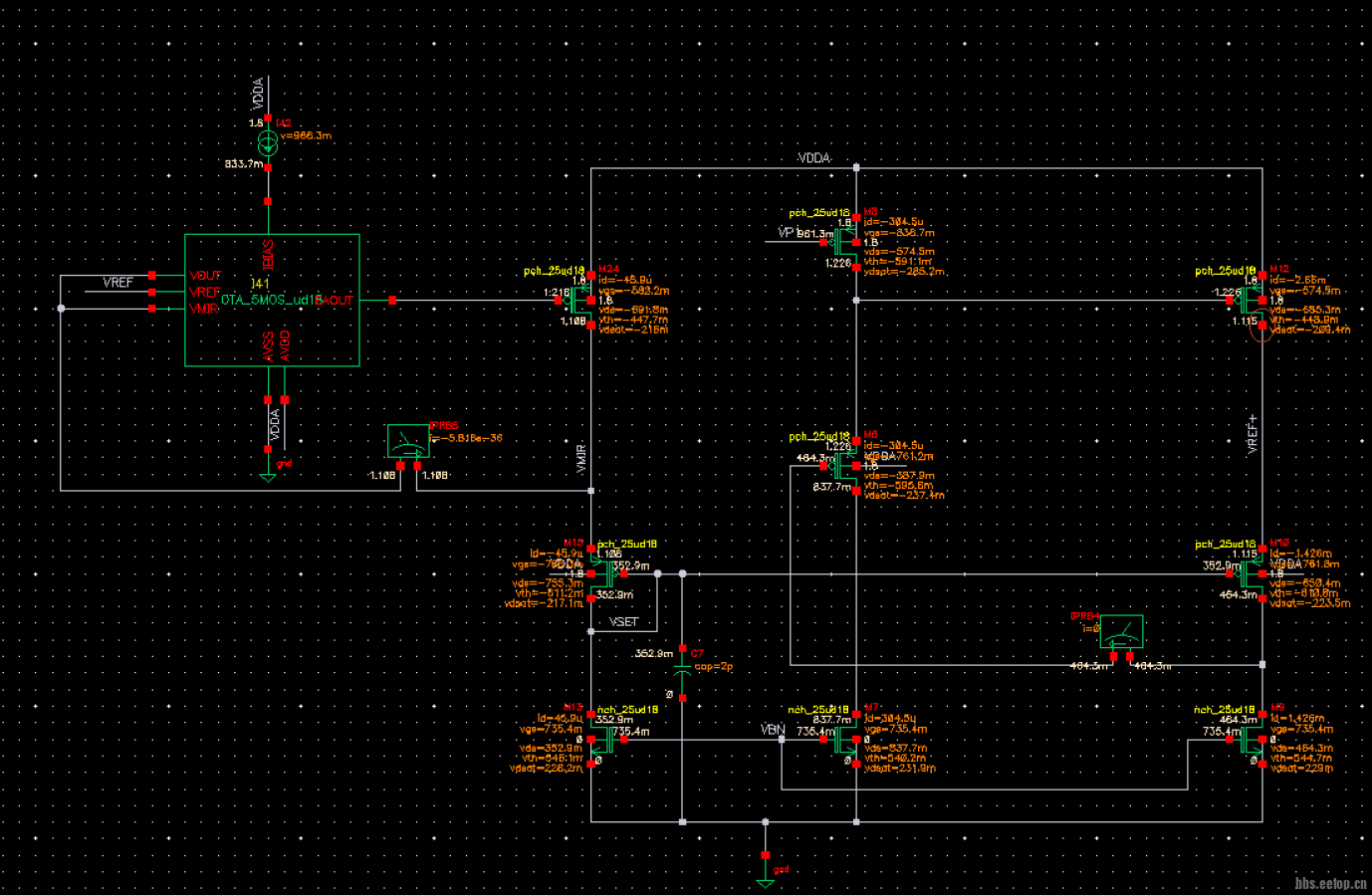Click the cap=2p parameter text
The width and height of the screenshot is (1372, 895).
click(714, 666)
